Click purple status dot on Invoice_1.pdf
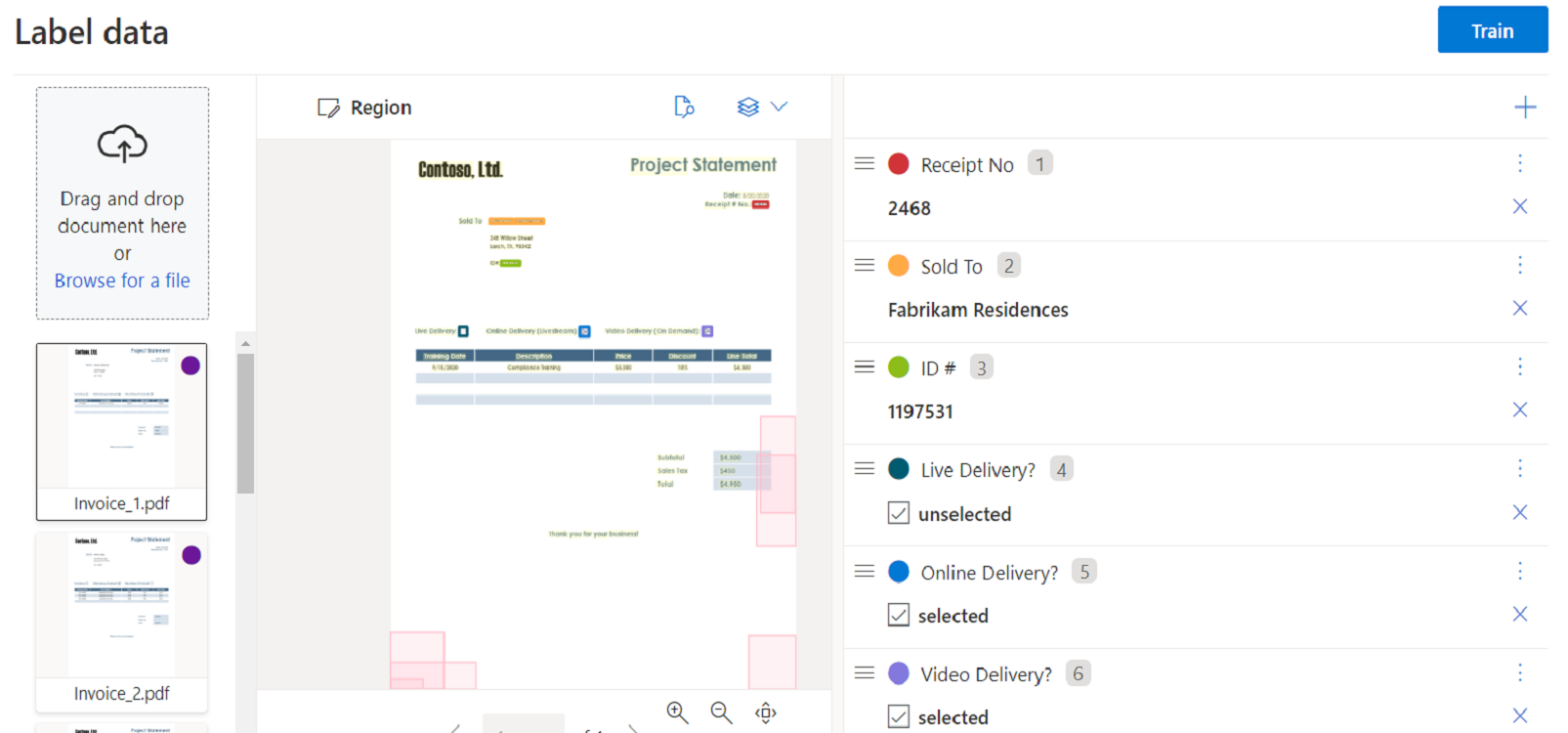Viewport: 1568px width, 733px height. click(191, 366)
